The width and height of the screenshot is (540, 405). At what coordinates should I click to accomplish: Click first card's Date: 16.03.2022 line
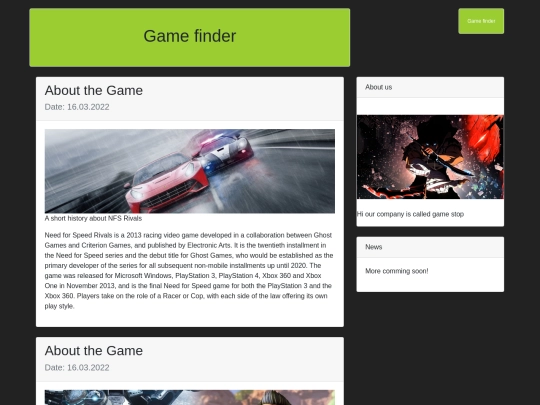point(77,107)
